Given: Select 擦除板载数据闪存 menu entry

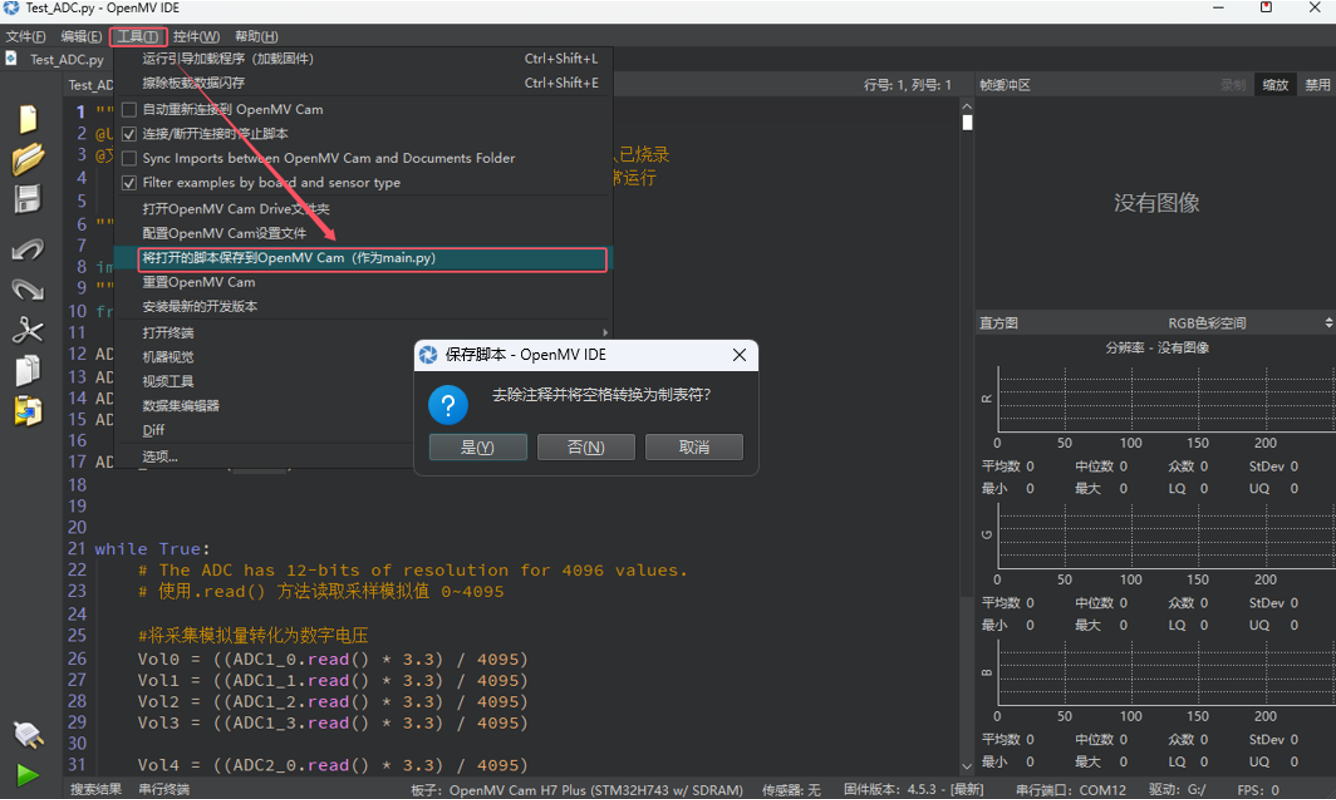Looking at the screenshot, I should pos(362,83).
